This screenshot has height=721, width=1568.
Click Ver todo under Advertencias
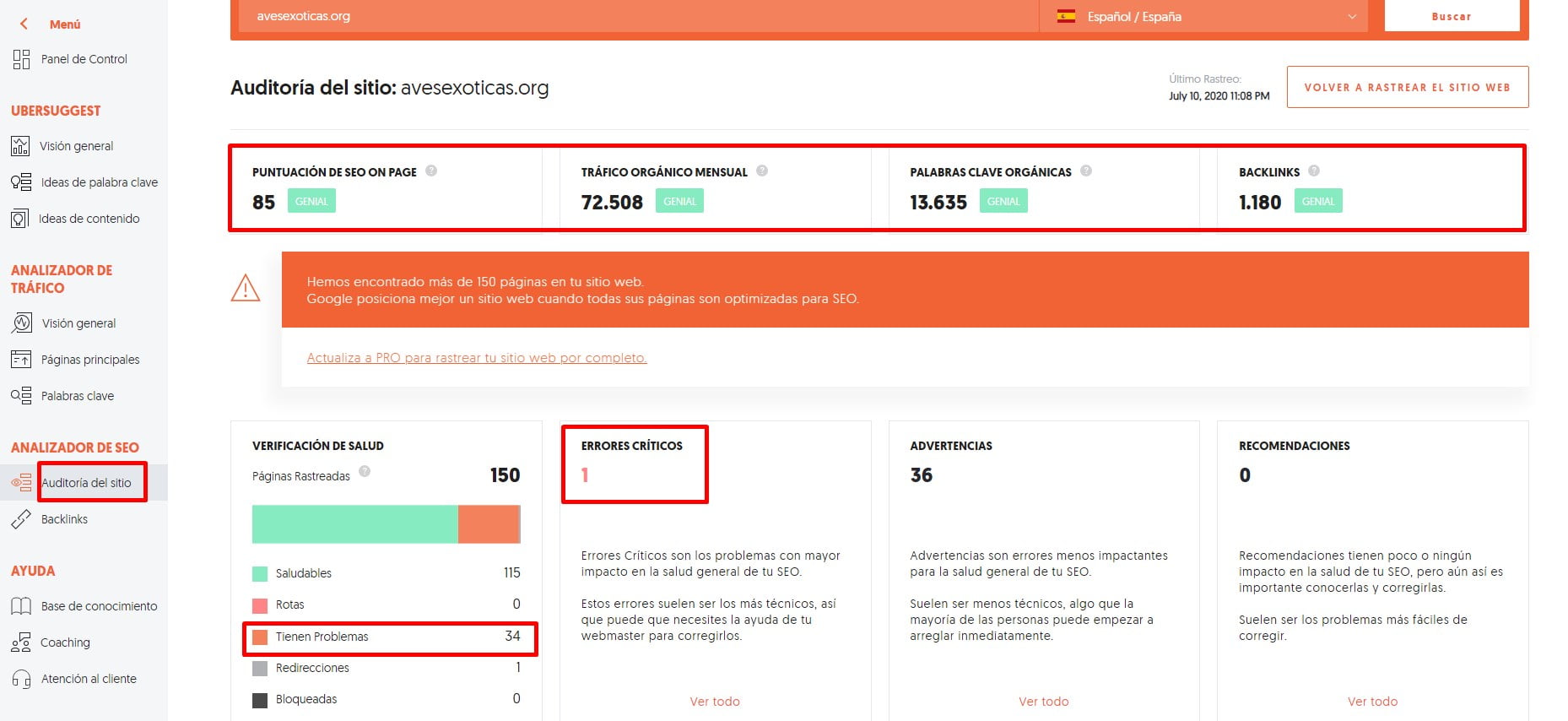click(x=1044, y=702)
